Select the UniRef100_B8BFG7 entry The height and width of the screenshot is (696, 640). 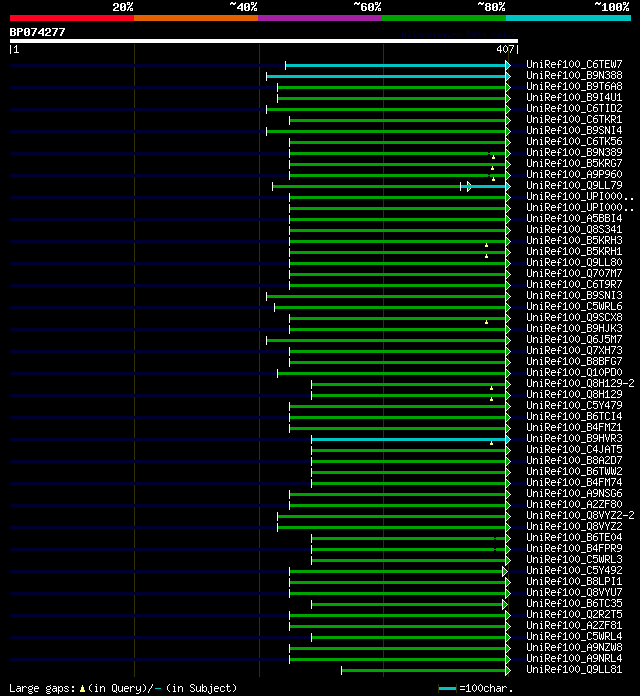click(574, 361)
